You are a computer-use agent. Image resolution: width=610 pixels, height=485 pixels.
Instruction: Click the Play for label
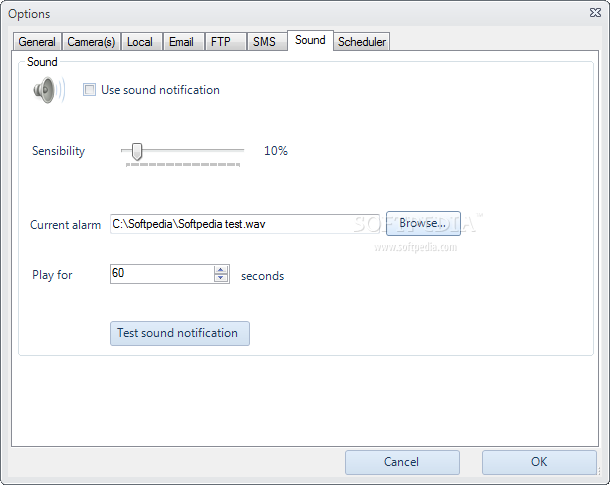[x=52, y=275]
